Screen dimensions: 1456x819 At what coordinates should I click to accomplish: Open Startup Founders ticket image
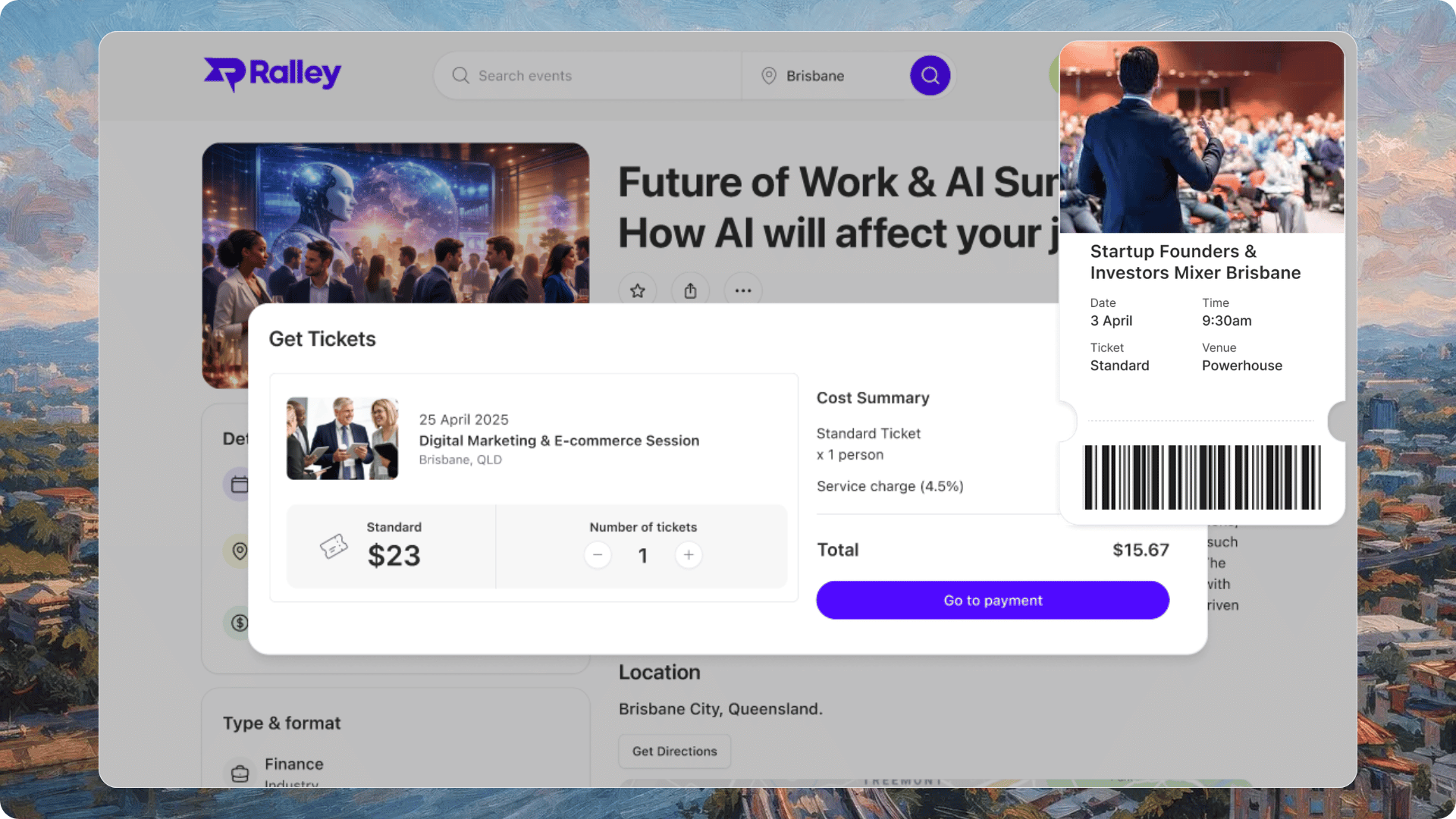tap(1201, 137)
